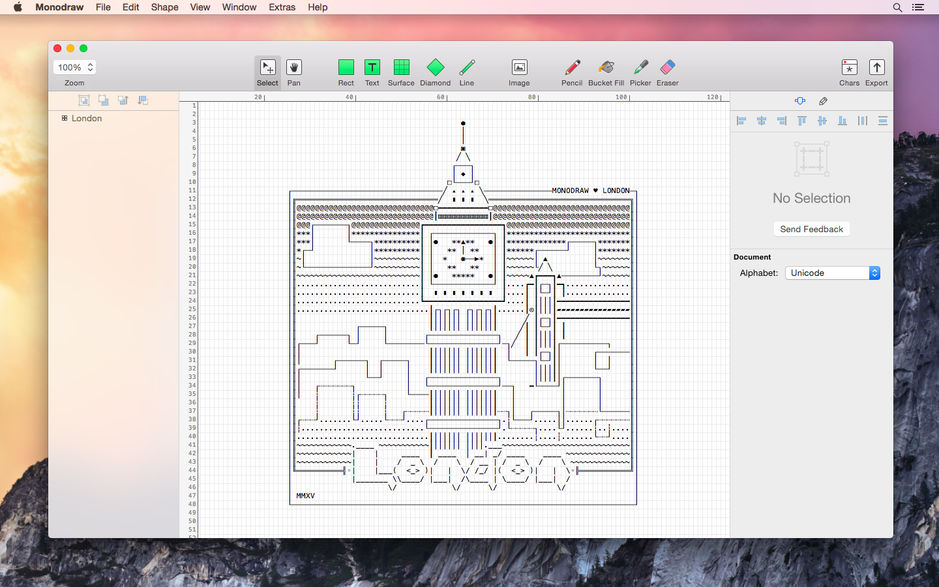Align vertical centers in inspector
Screen dimensions: 939x587
point(822,120)
